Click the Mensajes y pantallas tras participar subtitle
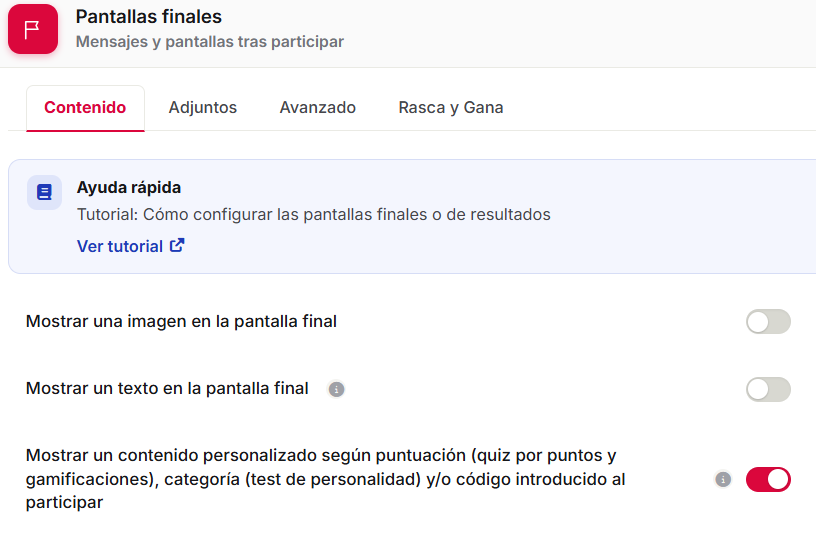816x533 pixels. tap(210, 42)
